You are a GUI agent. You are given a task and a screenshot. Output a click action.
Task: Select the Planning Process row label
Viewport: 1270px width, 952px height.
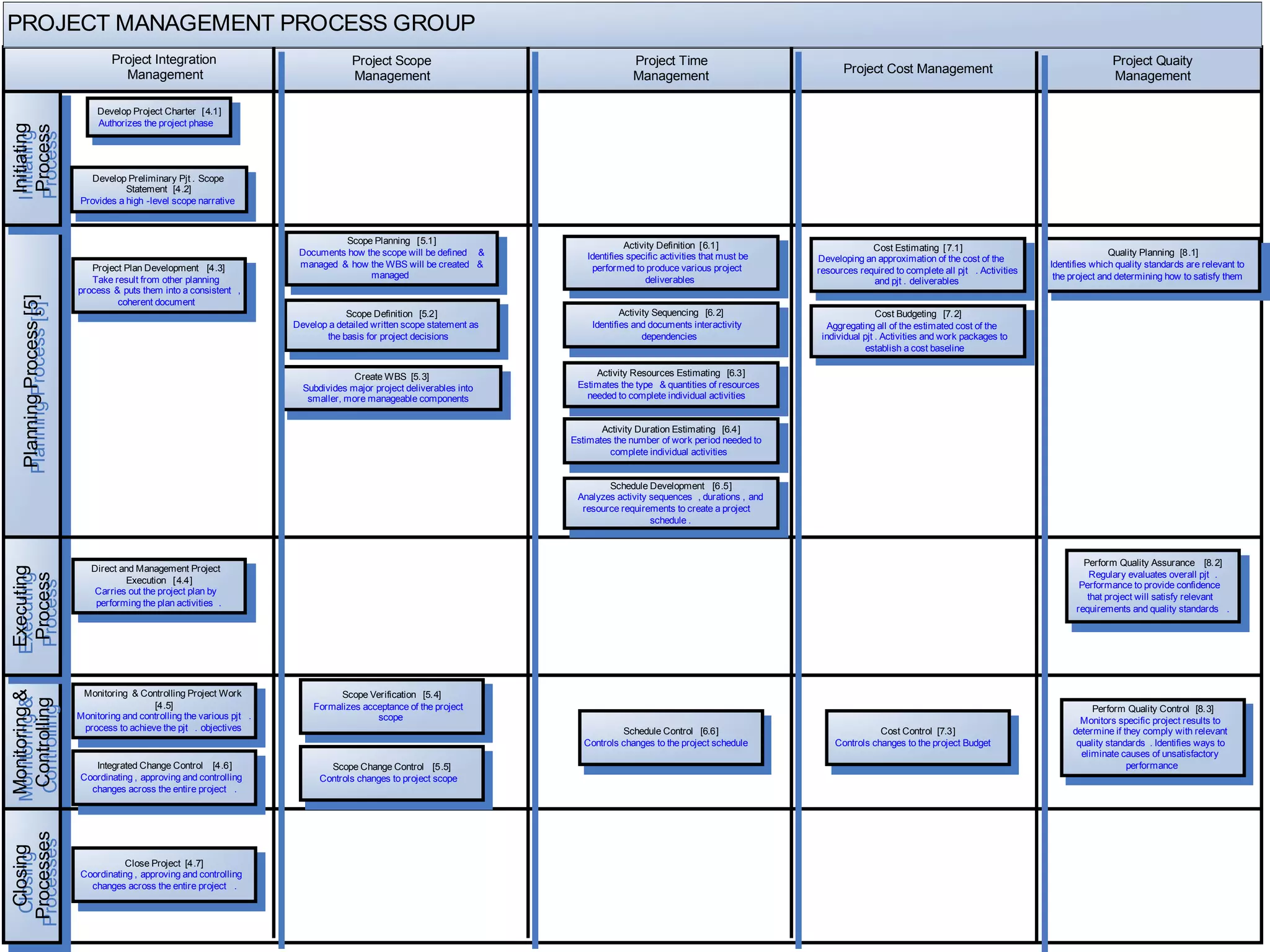(x=32, y=381)
